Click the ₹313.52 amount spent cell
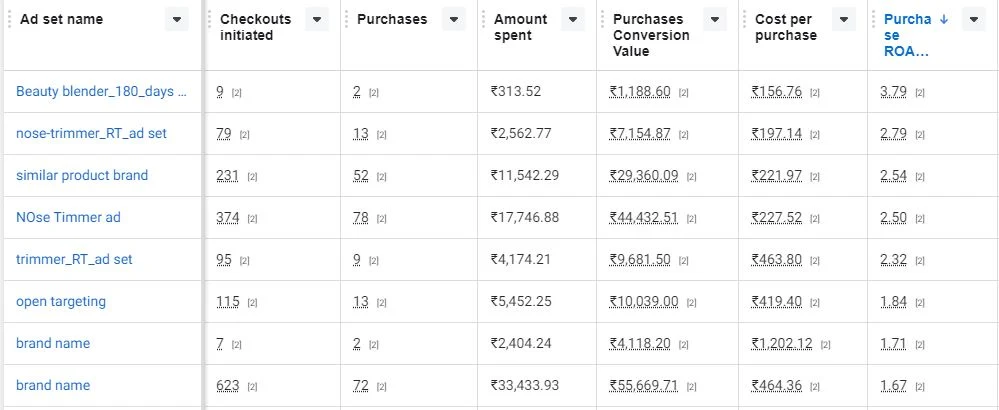This screenshot has height=410, width=999. click(515, 91)
